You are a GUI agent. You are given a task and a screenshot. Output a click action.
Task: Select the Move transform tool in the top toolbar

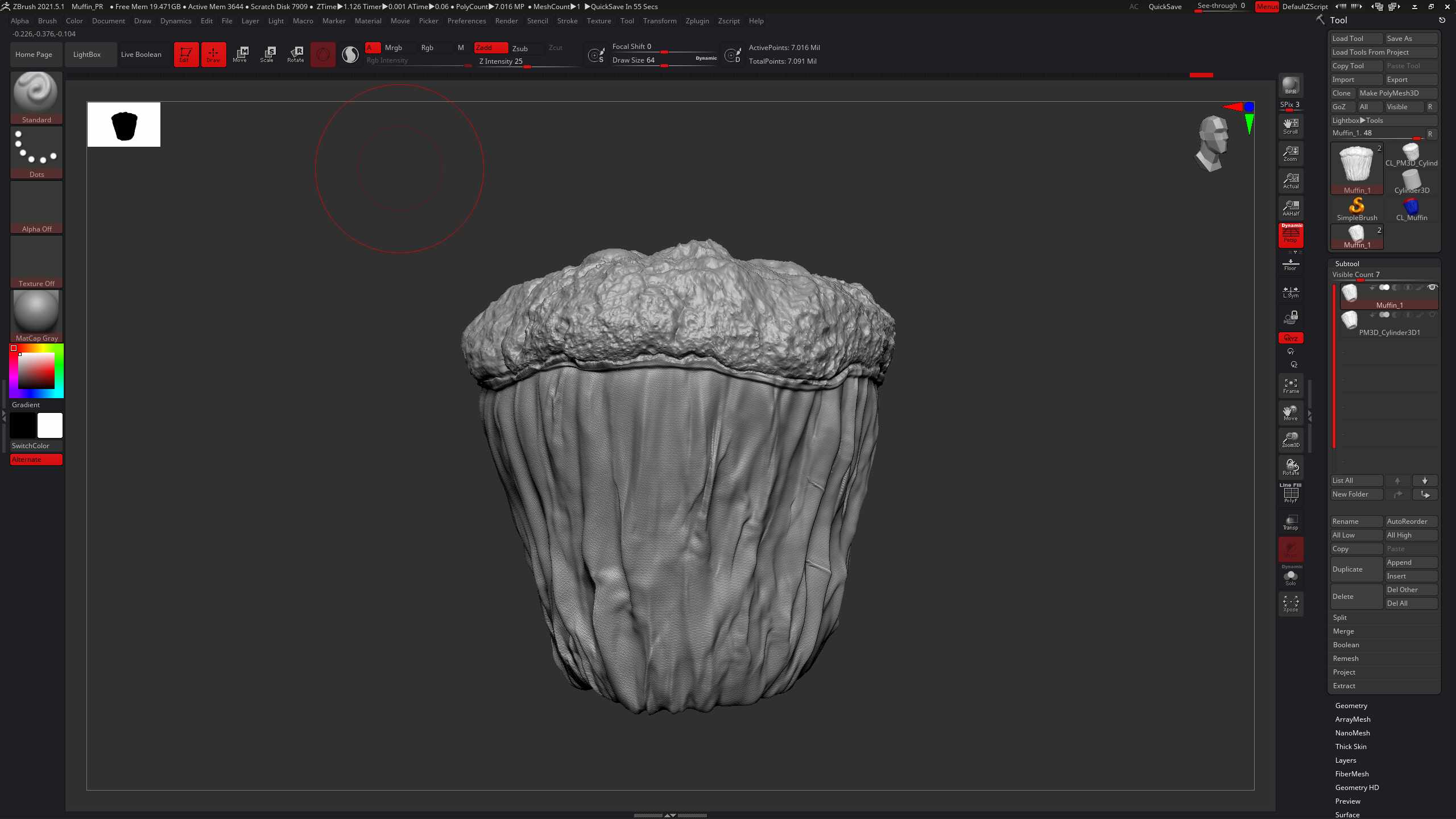tap(241, 55)
